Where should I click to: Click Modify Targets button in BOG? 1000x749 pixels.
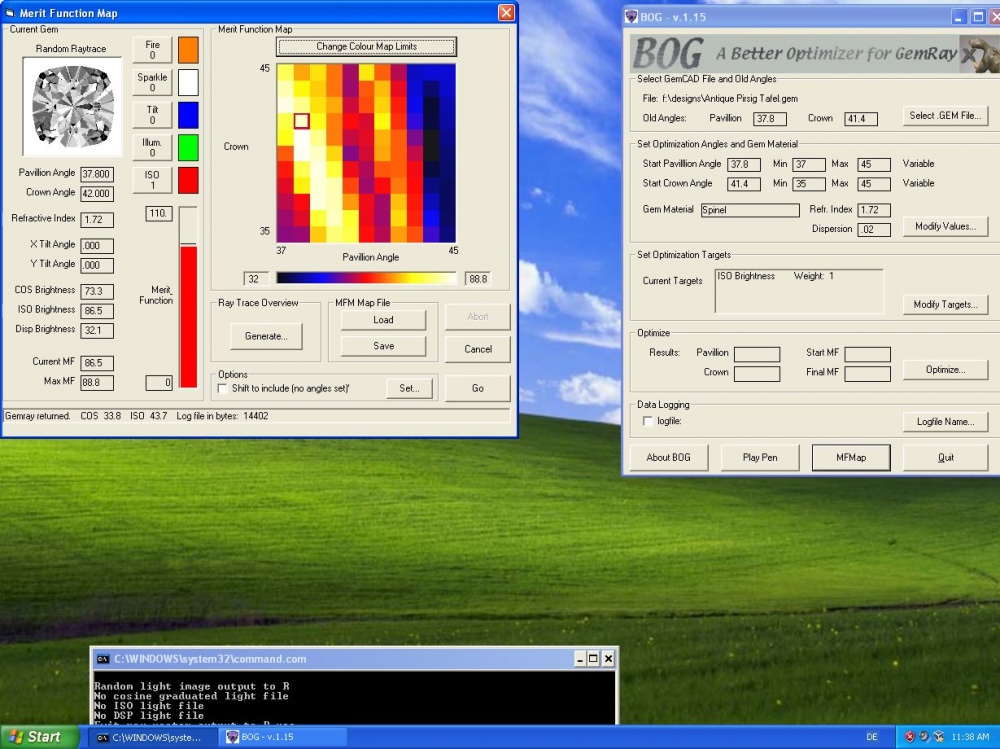(945, 304)
